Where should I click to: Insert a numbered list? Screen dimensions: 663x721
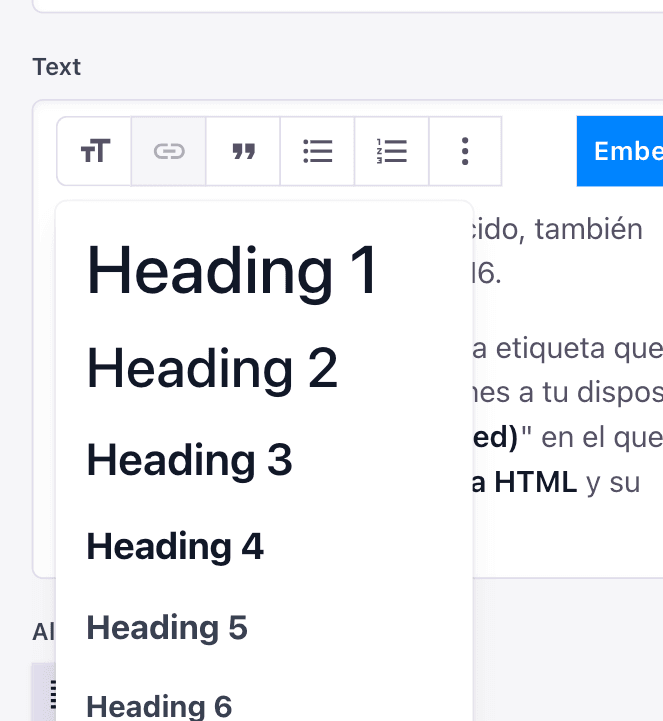tap(392, 151)
